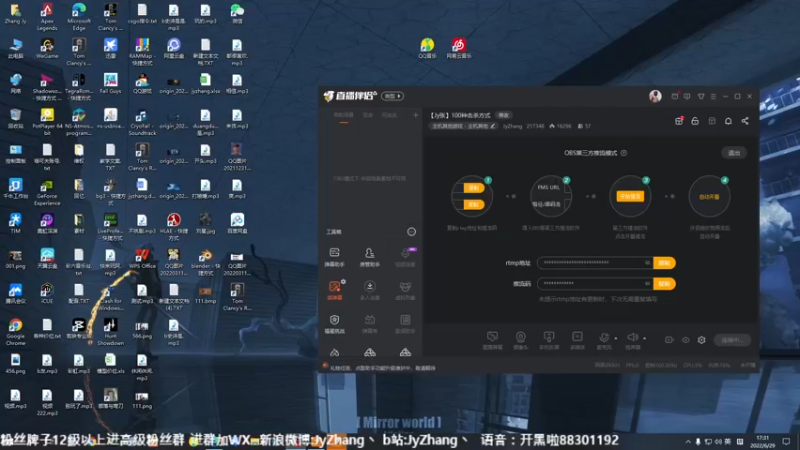Open Apex Legends desktop shortcut

tap(47, 16)
